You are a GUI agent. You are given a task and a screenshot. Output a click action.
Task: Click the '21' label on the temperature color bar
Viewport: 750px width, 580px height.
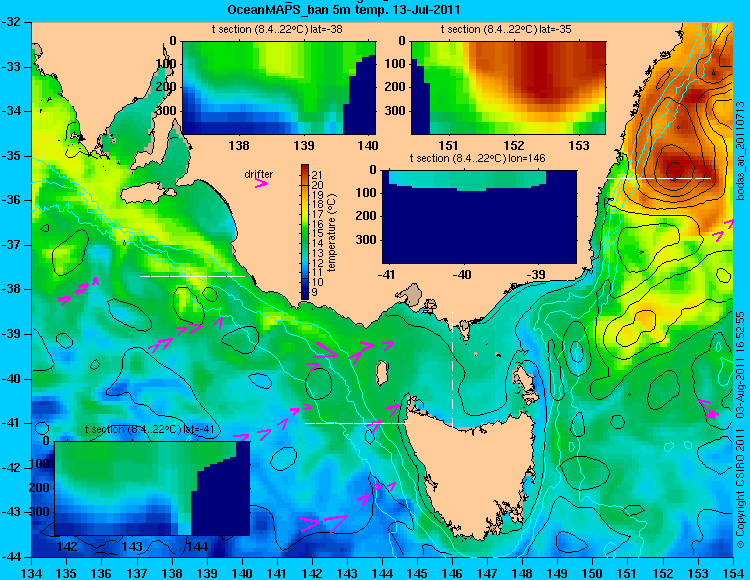tap(317, 175)
